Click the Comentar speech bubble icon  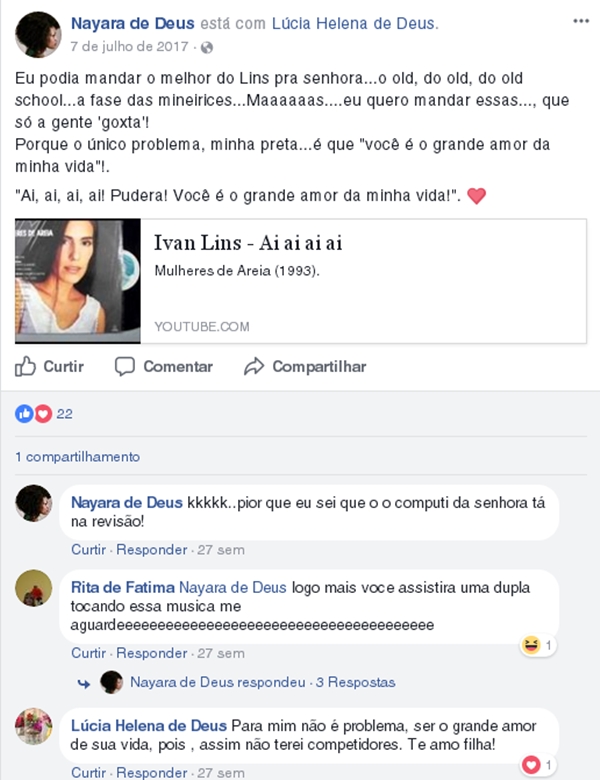(124, 367)
